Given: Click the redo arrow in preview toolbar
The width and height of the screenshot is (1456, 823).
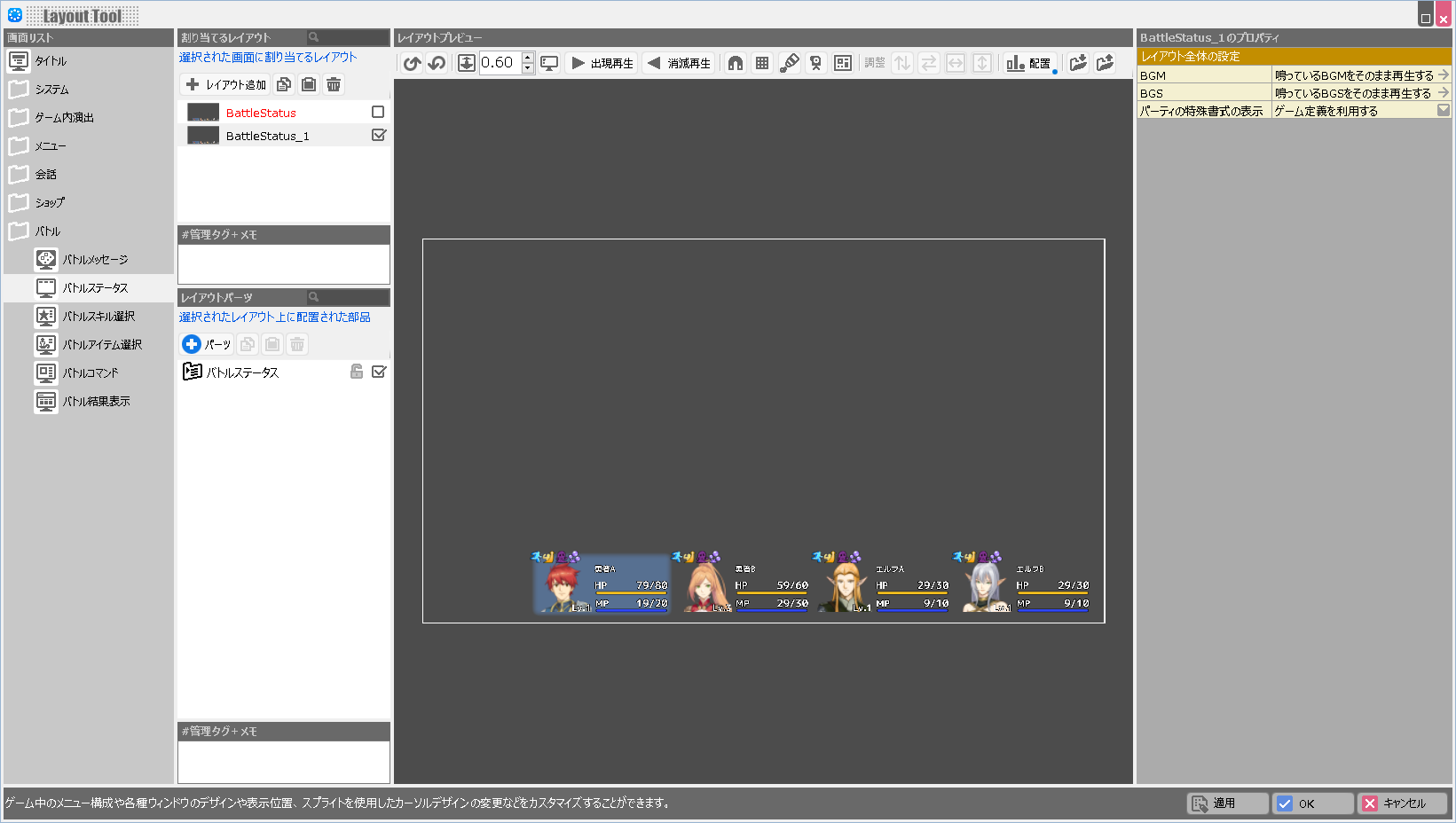Looking at the screenshot, I should point(437,63).
